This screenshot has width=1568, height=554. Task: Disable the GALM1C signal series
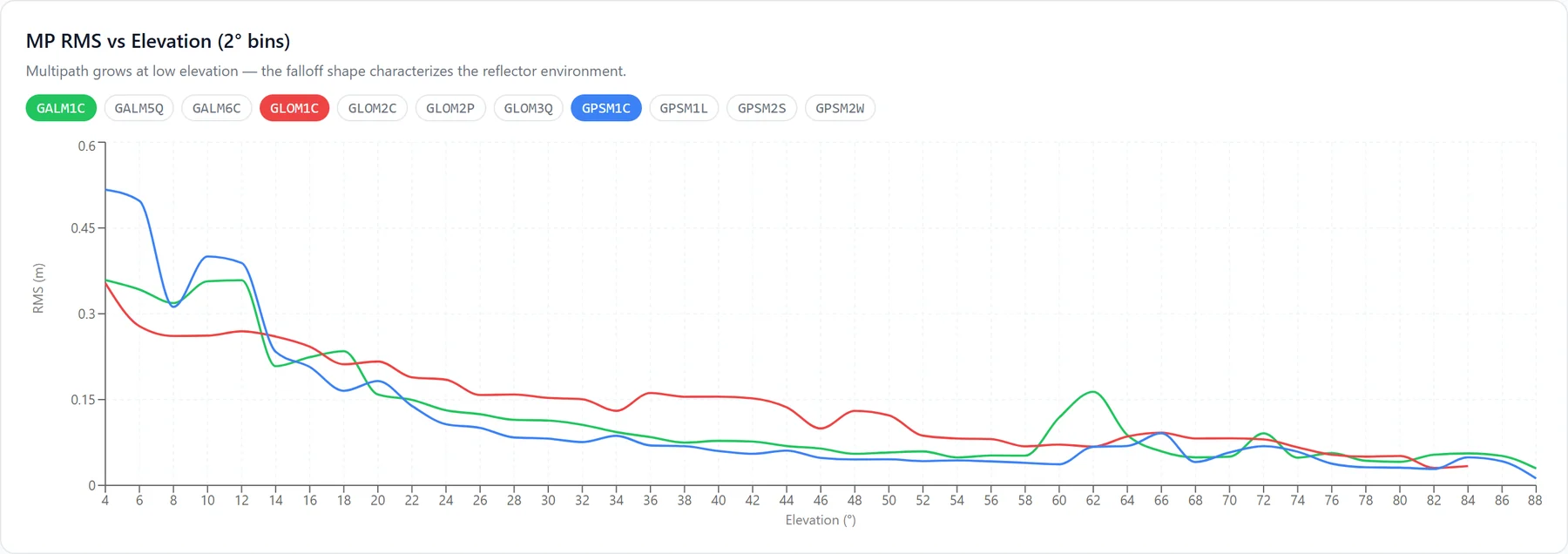point(61,108)
